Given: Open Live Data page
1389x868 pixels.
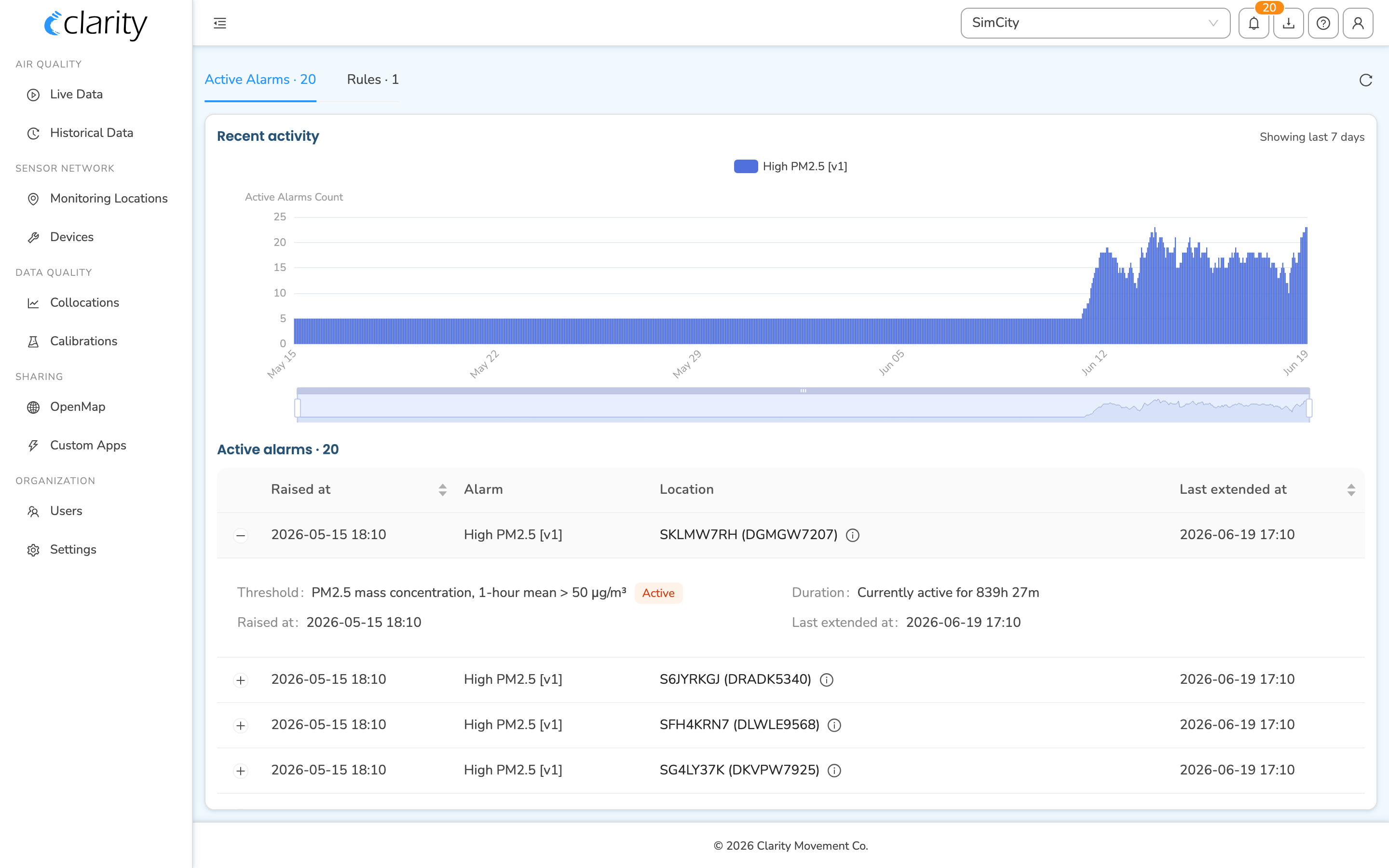Looking at the screenshot, I should 76,94.
